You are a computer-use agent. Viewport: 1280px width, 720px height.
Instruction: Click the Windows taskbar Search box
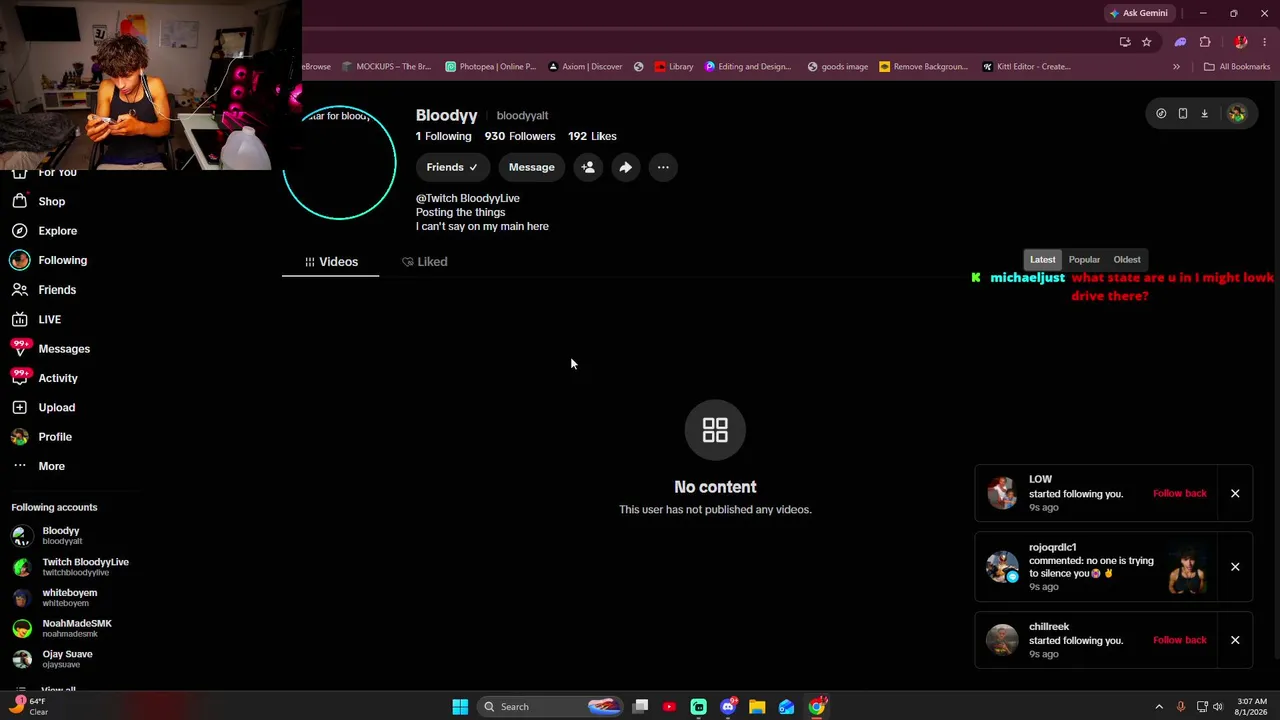pos(550,707)
